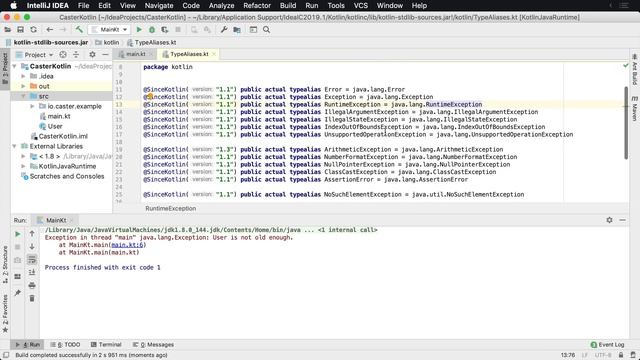Expand the io.caster.example package
The width and height of the screenshot is (640, 360).
click(32, 106)
